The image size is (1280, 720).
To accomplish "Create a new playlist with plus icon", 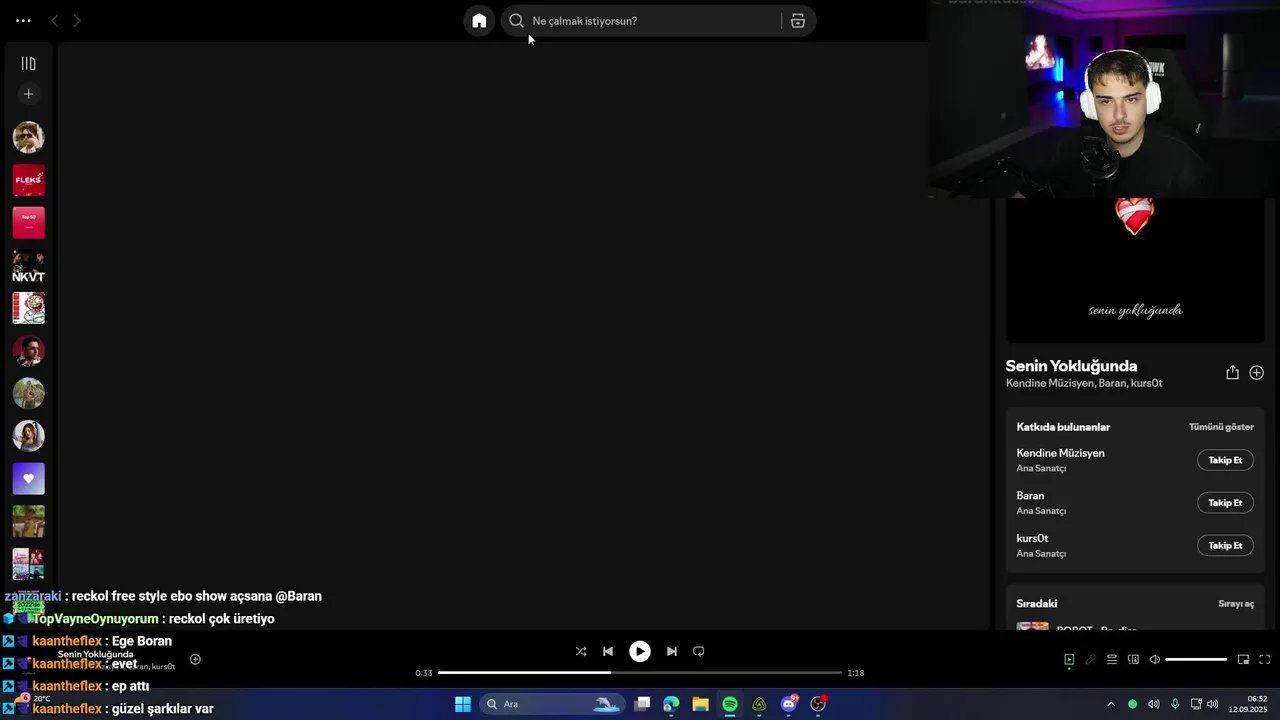I will (x=28, y=94).
